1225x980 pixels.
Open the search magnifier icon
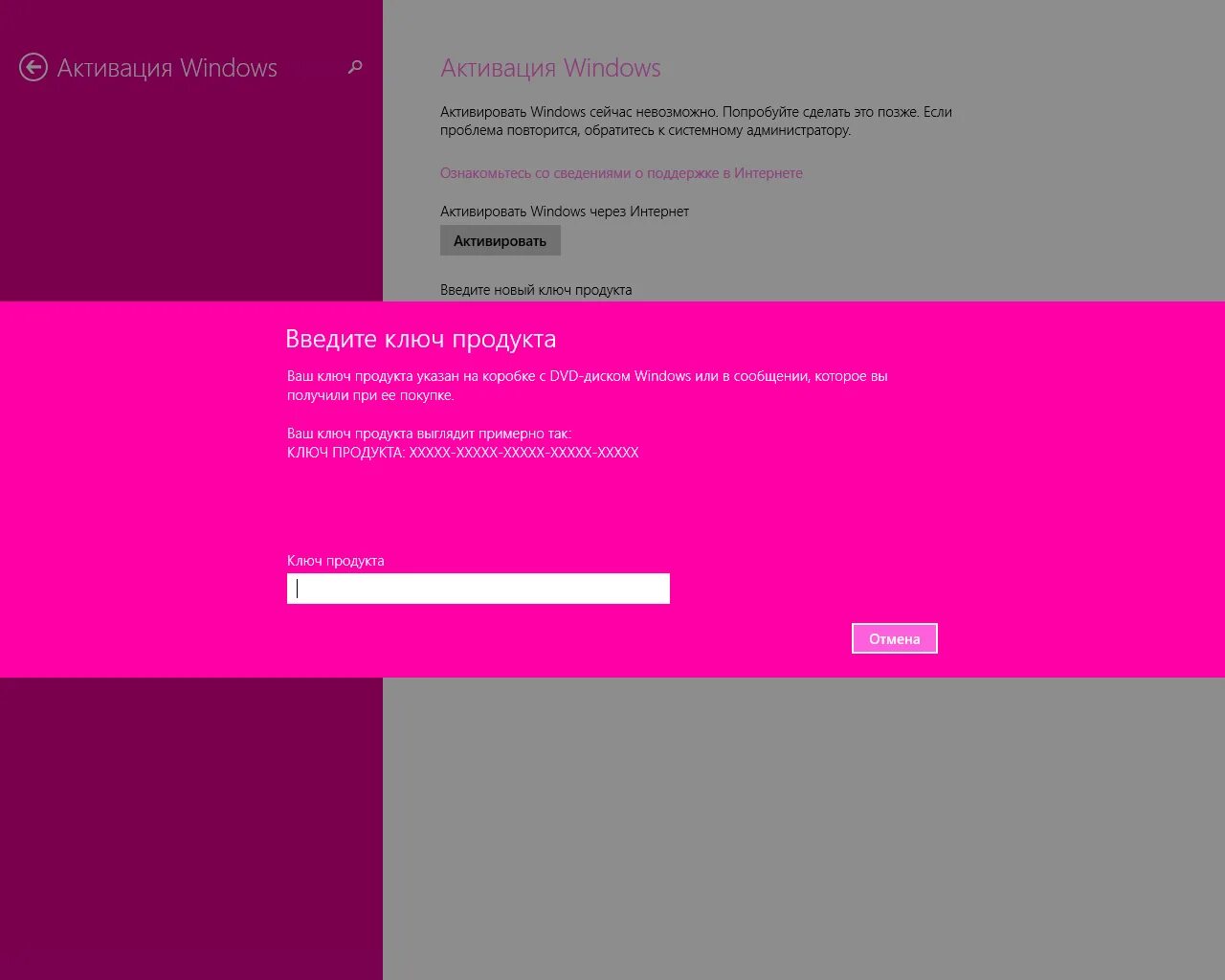pyautogui.click(x=355, y=67)
